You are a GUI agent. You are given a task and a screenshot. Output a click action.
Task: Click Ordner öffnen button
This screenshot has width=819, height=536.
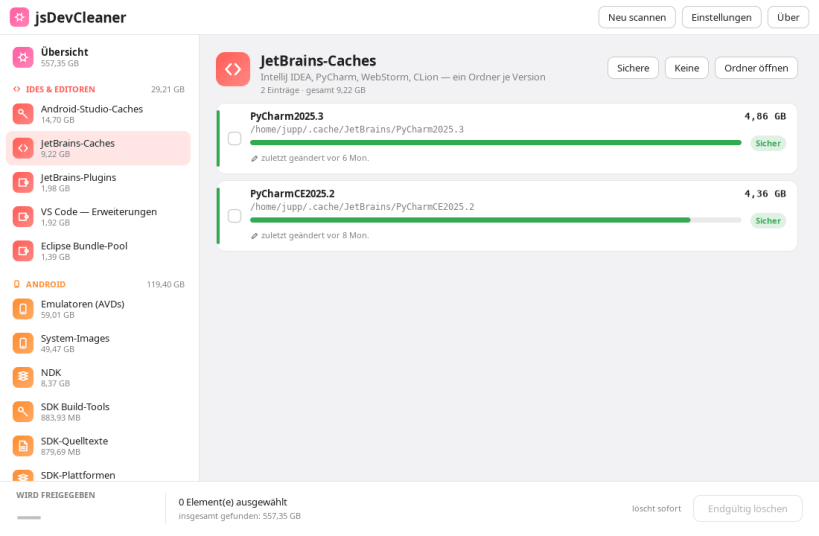(756, 68)
